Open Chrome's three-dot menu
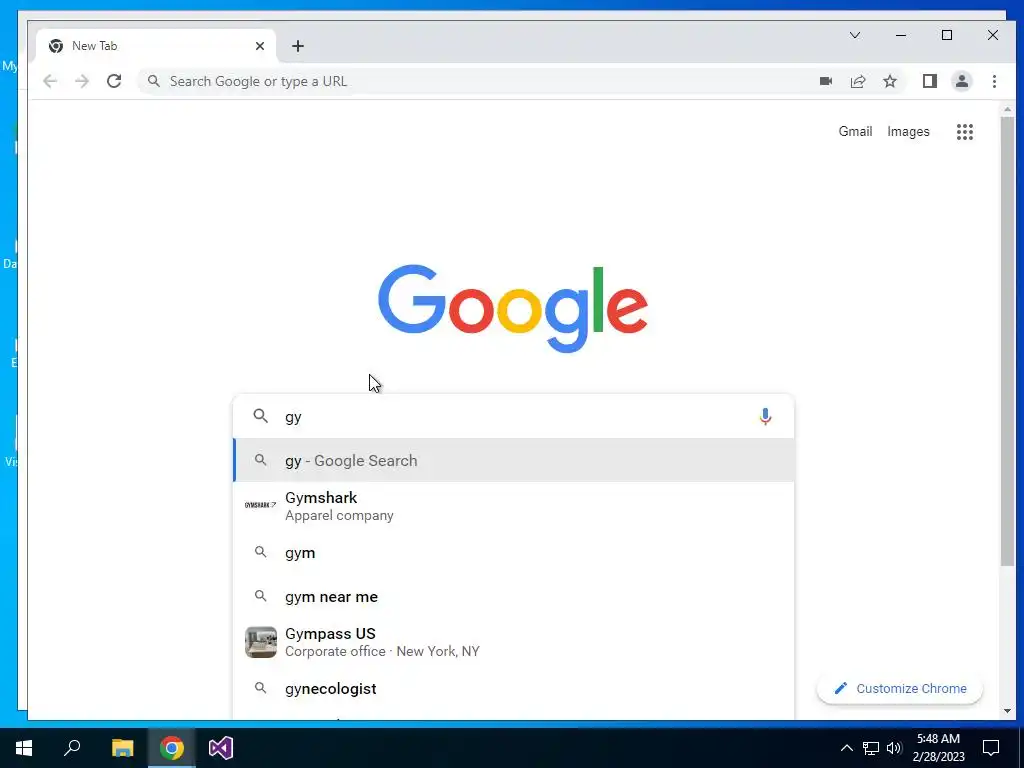 point(994,81)
